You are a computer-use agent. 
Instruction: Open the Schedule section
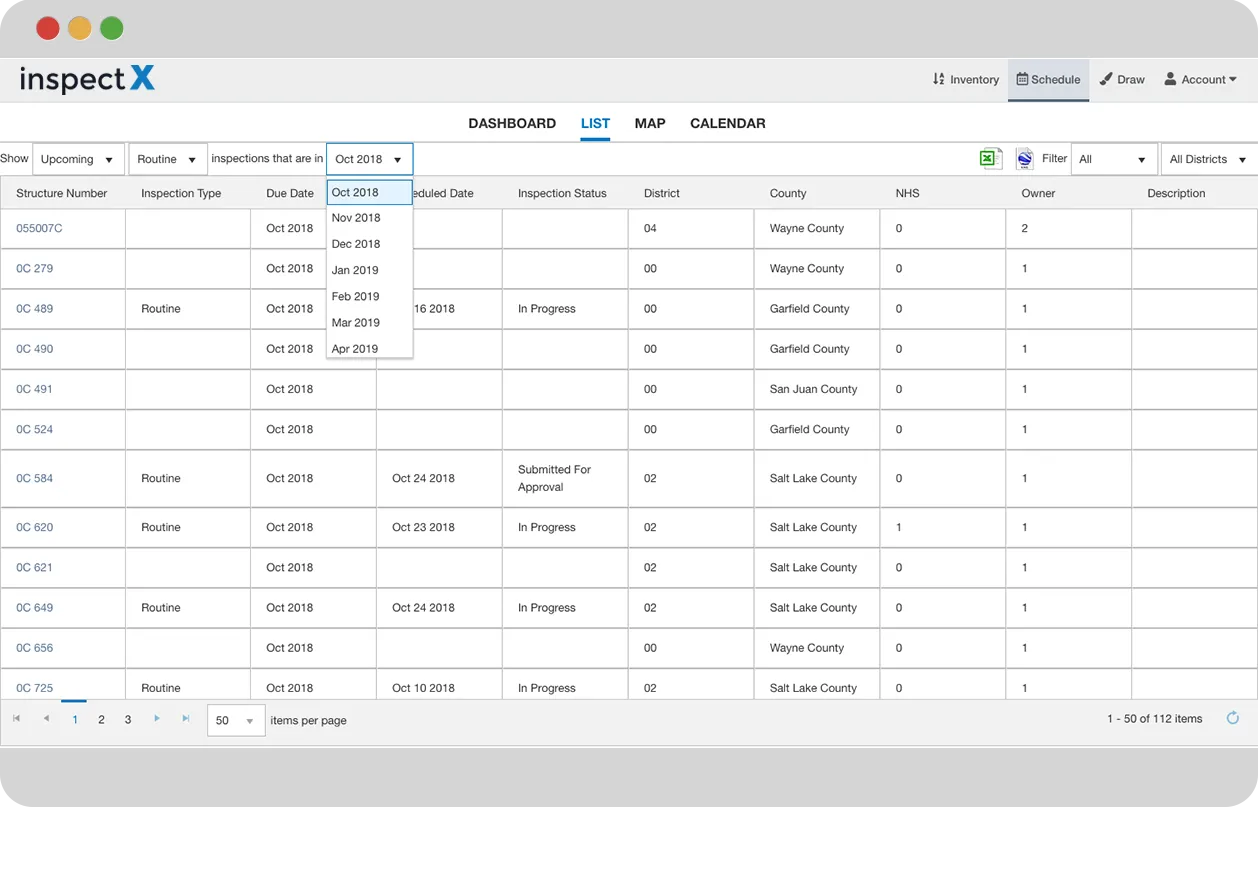pyautogui.click(x=1048, y=79)
